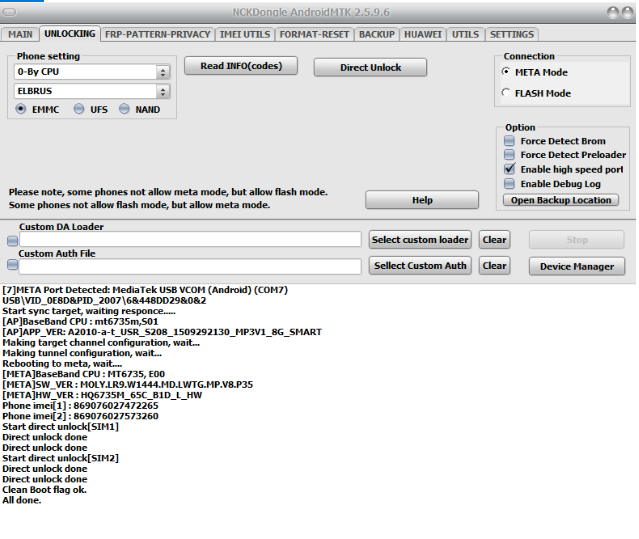Image resolution: width=639 pixels, height=539 pixels.
Task: Clear the Custom DA Loader path
Action: coord(494,240)
